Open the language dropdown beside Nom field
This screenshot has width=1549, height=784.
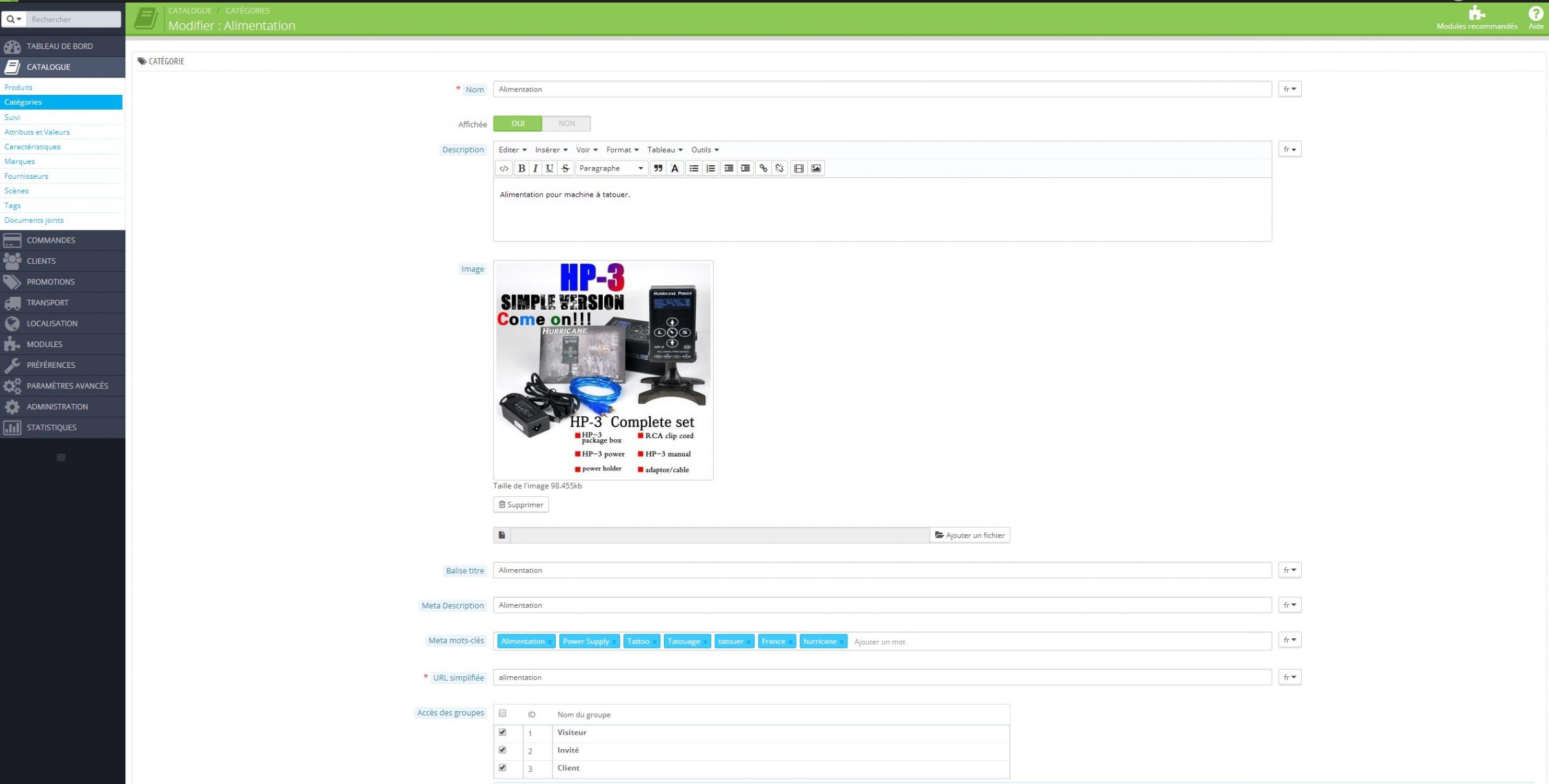[x=1289, y=89]
